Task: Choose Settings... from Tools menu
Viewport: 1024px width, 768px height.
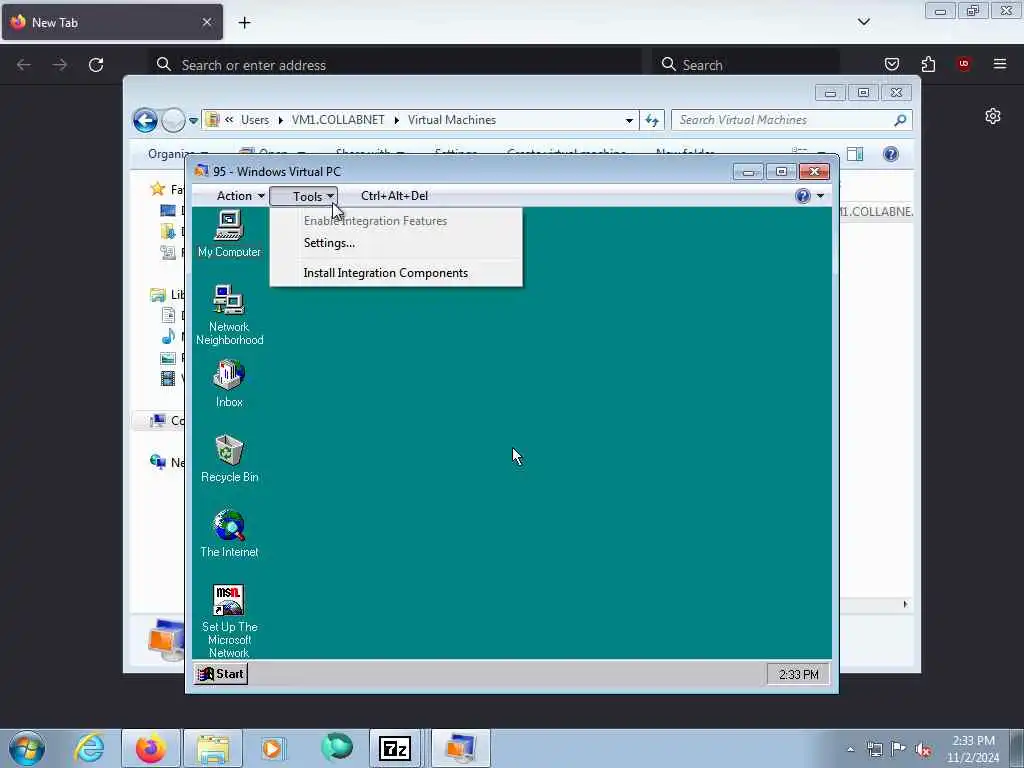Action: pos(396,243)
